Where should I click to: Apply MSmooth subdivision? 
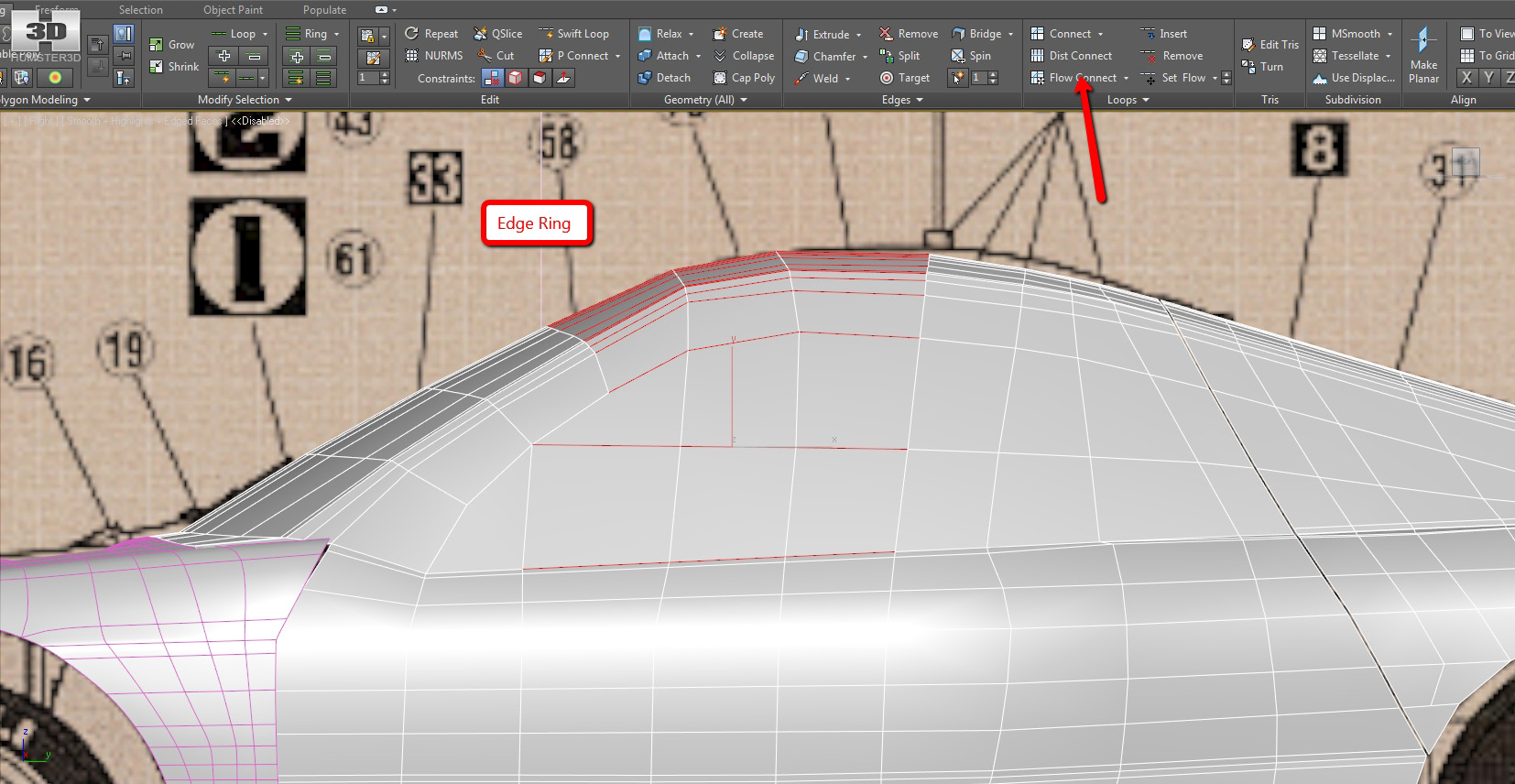point(1346,34)
